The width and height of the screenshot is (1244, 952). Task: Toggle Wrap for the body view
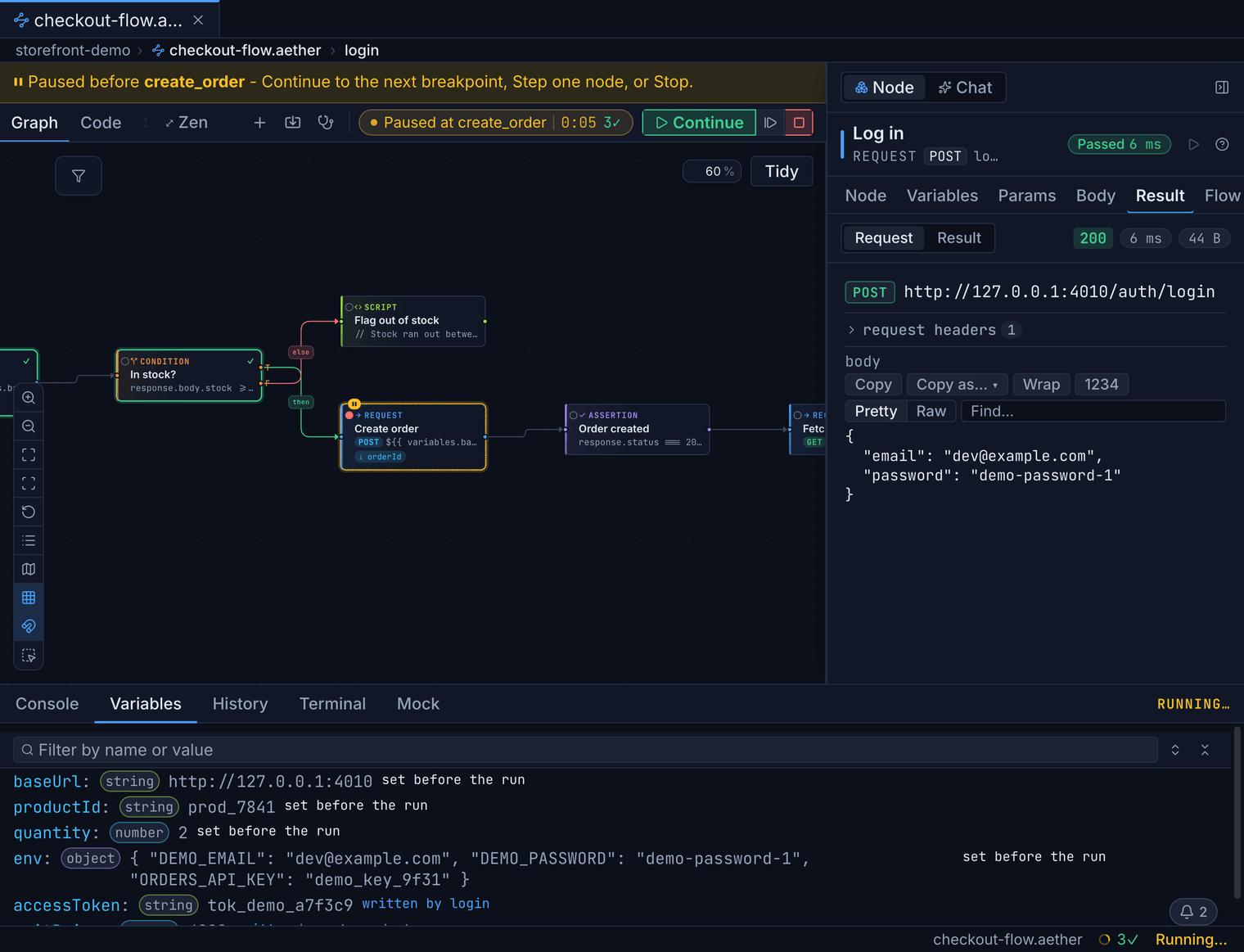click(x=1041, y=385)
